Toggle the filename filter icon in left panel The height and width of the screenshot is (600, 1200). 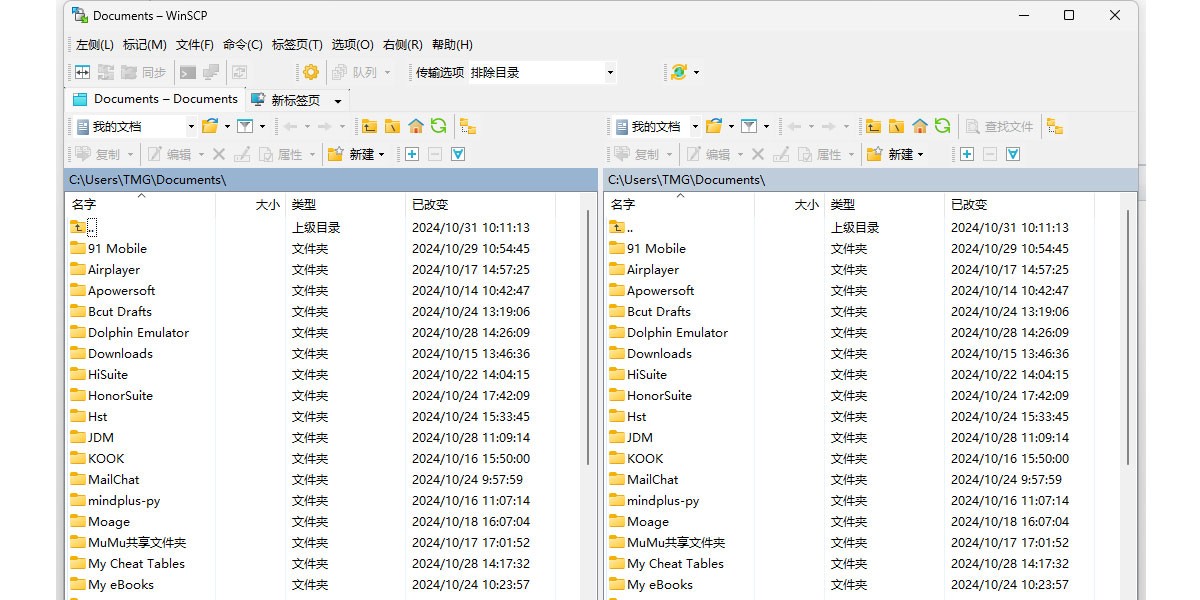[x=244, y=126]
